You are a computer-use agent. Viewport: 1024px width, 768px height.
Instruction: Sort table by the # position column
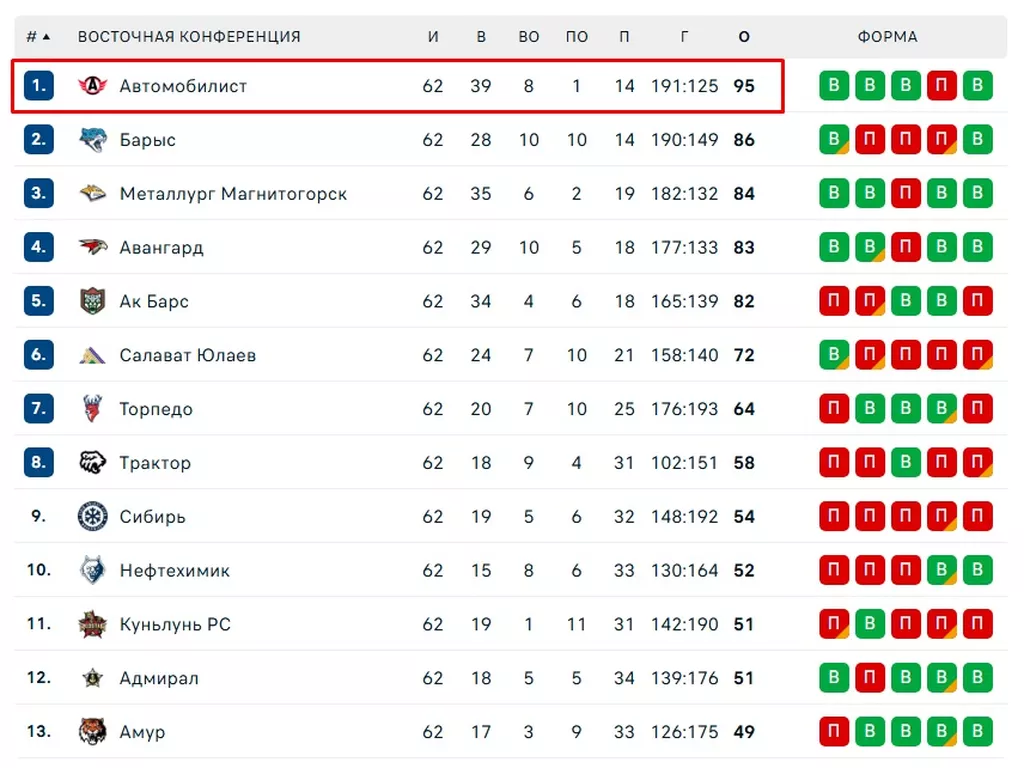pyautogui.click(x=38, y=37)
